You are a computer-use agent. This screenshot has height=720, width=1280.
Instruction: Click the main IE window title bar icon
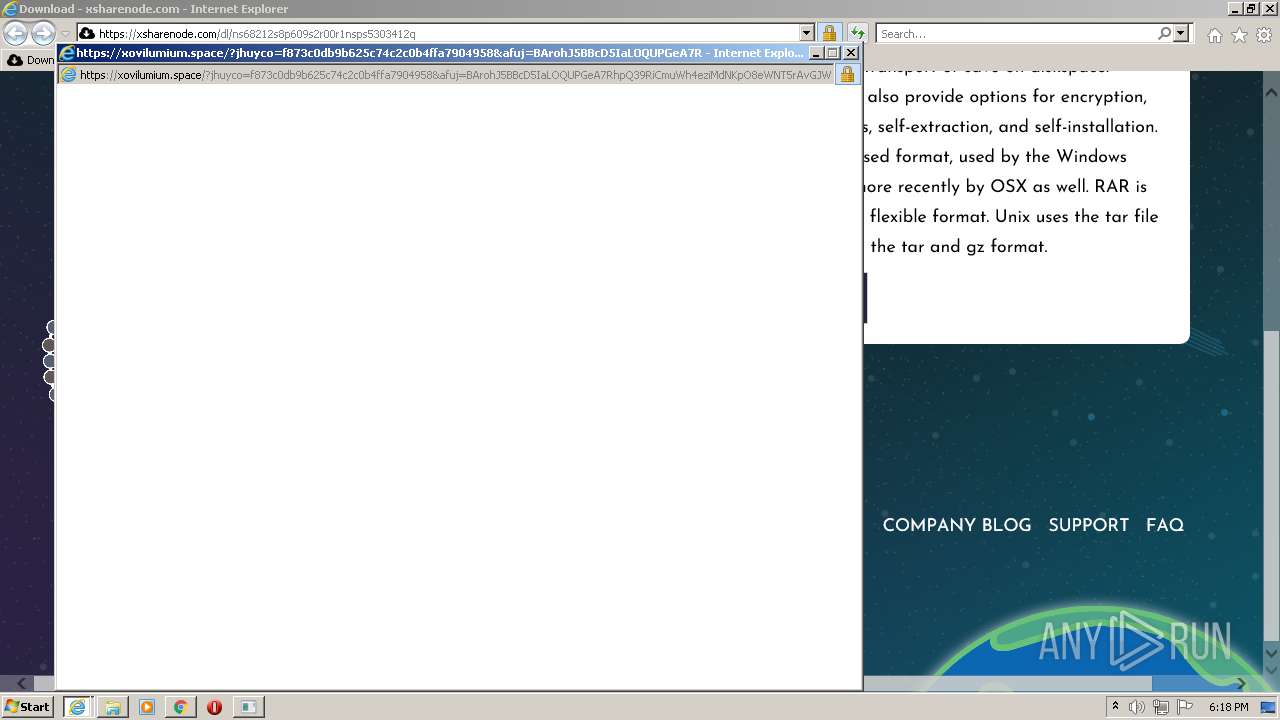pyautogui.click(x=10, y=9)
